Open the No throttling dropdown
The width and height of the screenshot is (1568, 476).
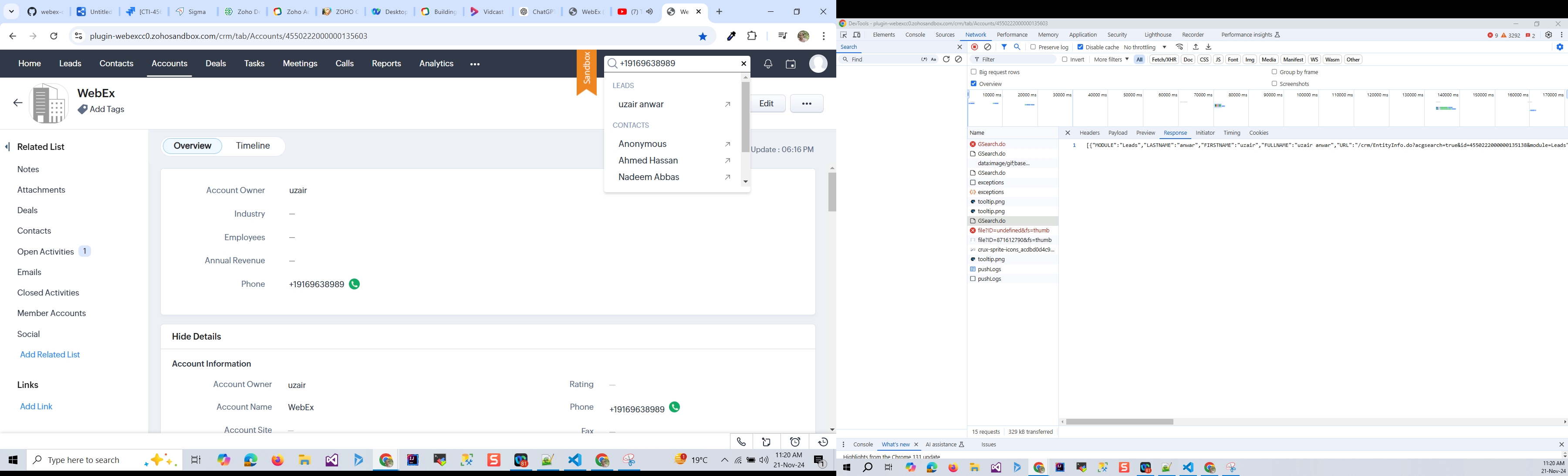[1145, 47]
